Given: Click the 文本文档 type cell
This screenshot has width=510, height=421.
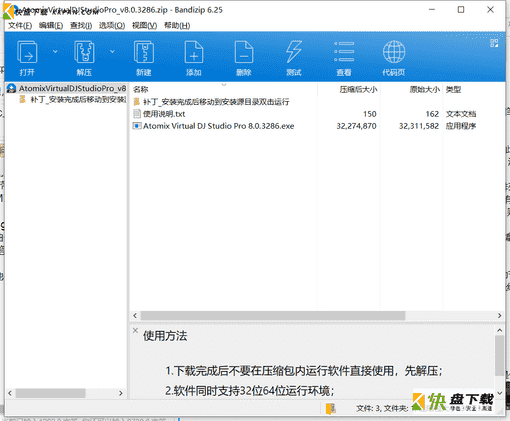Looking at the screenshot, I should 461,114.
